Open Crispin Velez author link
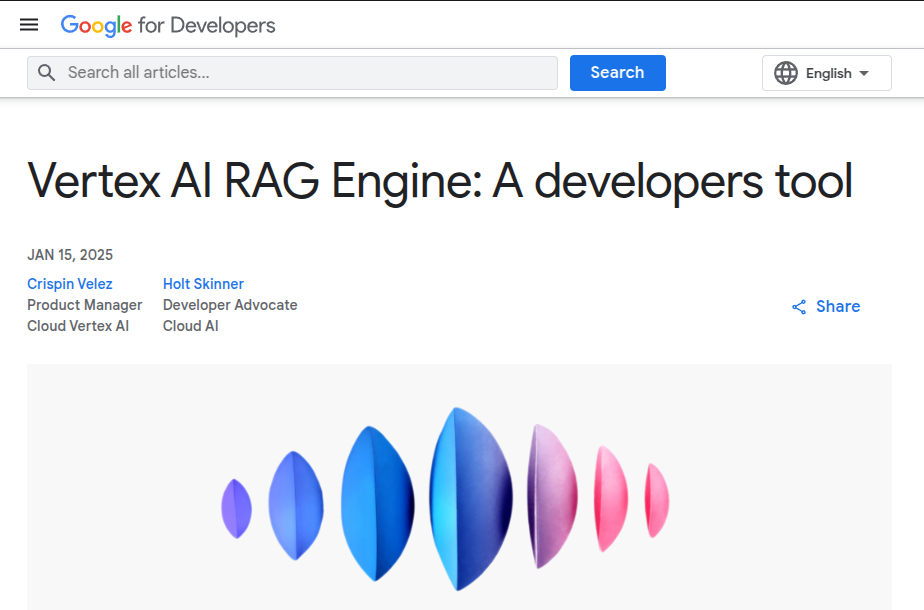924x610 pixels. (x=70, y=284)
